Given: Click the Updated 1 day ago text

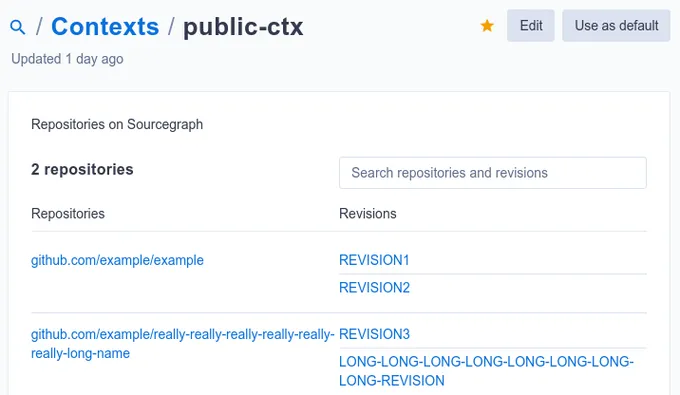Looking at the screenshot, I should 67,59.
